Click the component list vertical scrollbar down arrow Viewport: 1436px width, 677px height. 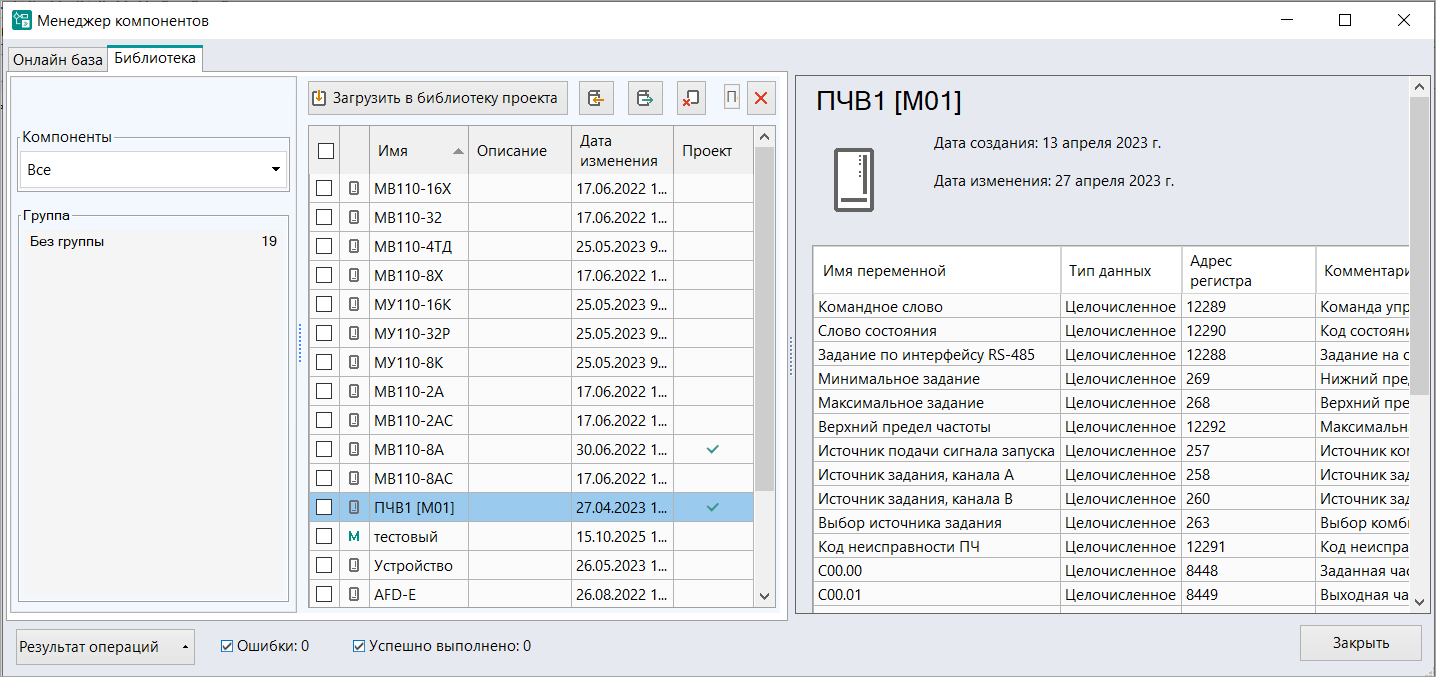765,596
